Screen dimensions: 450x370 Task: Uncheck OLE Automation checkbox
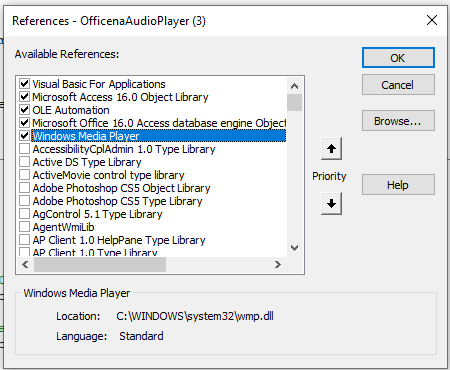[24, 110]
